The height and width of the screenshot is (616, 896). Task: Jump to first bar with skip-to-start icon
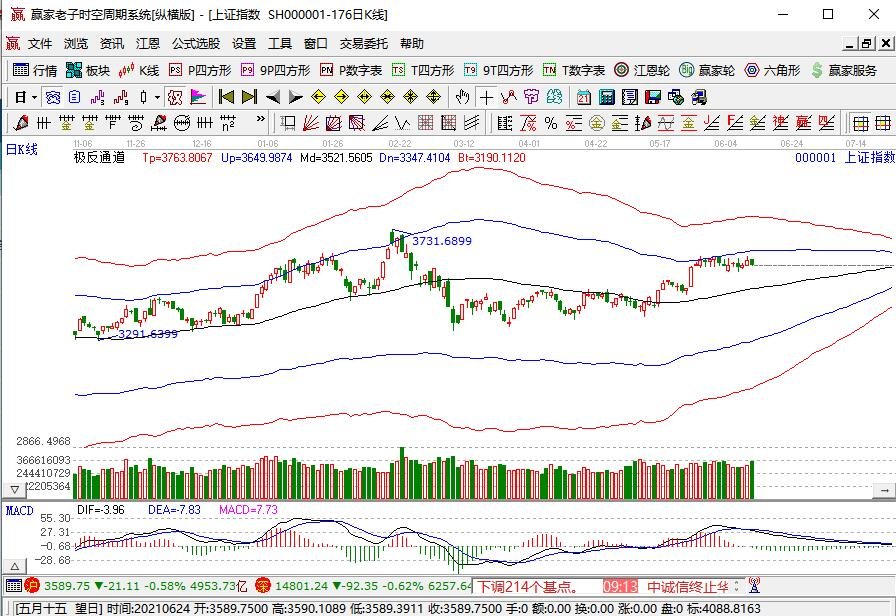(226, 97)
